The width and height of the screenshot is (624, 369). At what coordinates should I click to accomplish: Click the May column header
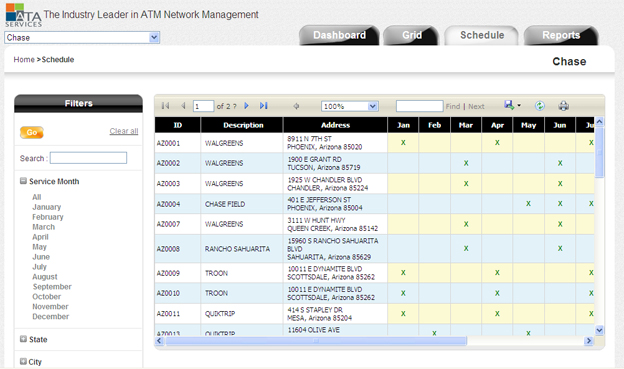(528, 125)
